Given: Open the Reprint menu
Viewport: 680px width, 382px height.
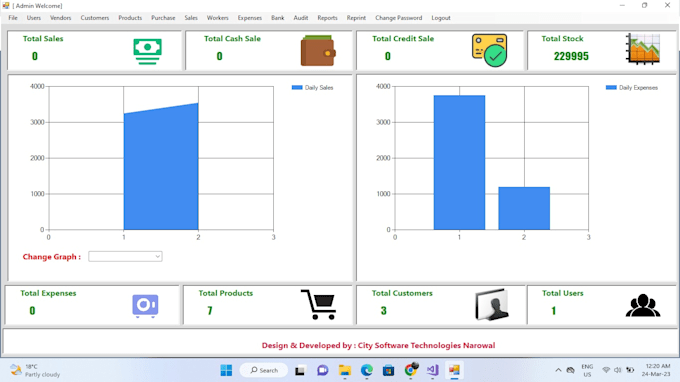Looking at the screenshot, I should click(356, 18).
